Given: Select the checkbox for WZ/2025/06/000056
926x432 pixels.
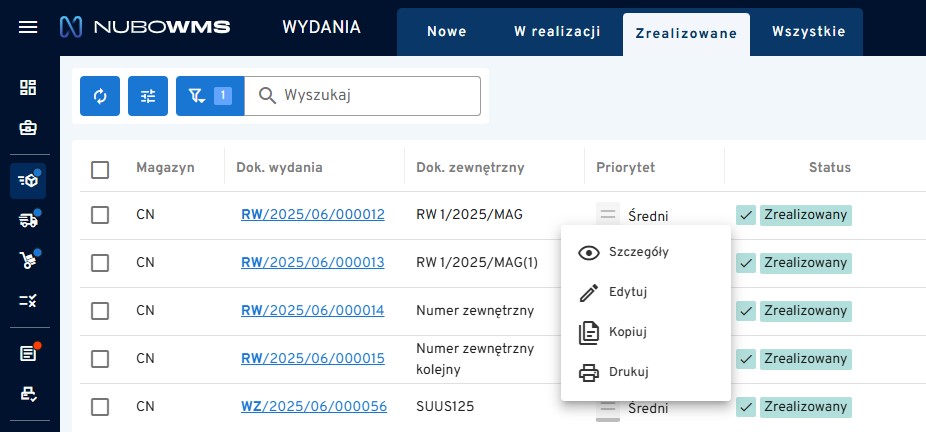Looking at the screenshot, I should tap(100, 407).
